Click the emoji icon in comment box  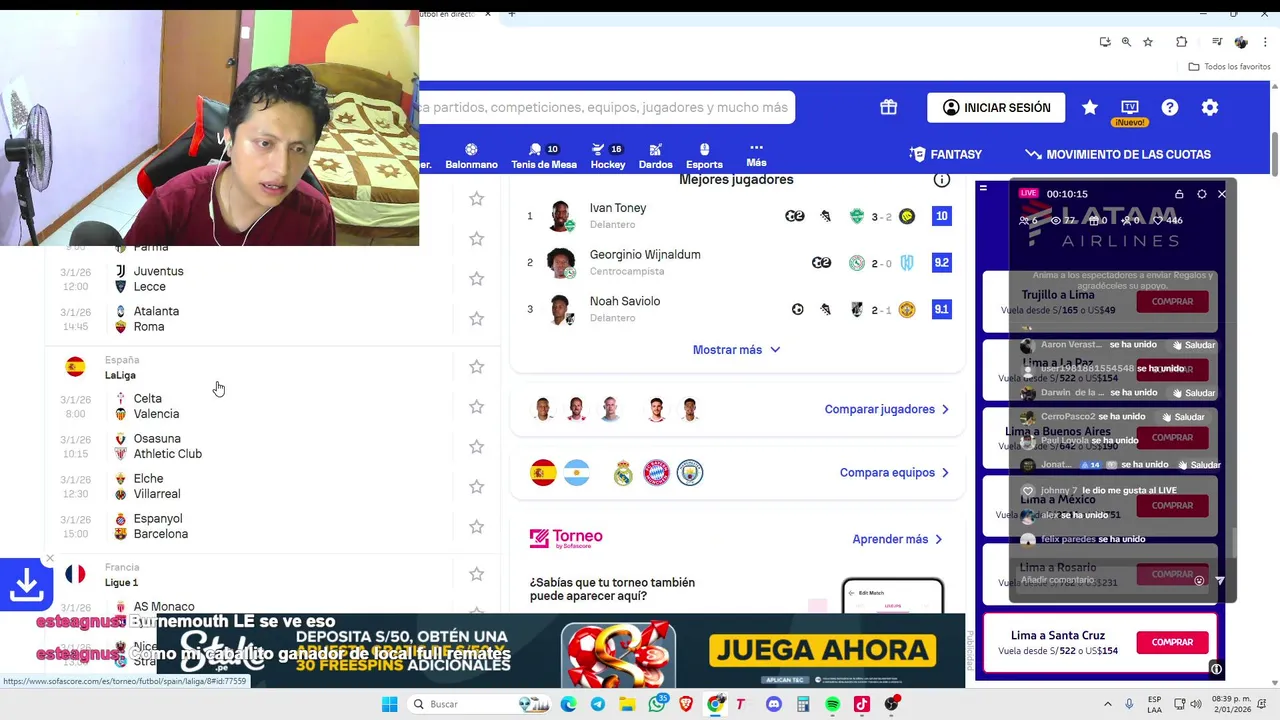coord(1199,580)
